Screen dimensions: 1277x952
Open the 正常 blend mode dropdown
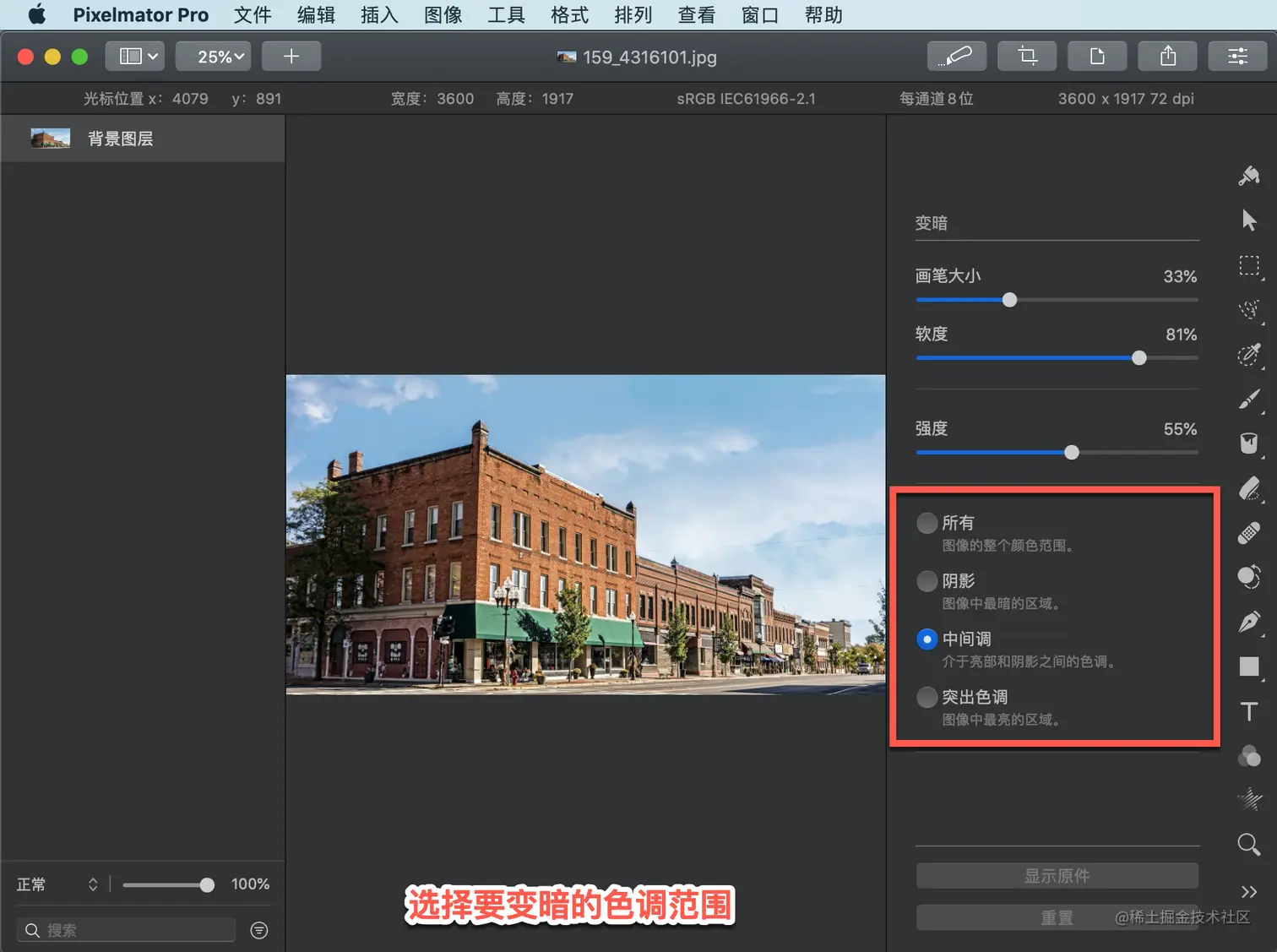(x=57, y=884)
